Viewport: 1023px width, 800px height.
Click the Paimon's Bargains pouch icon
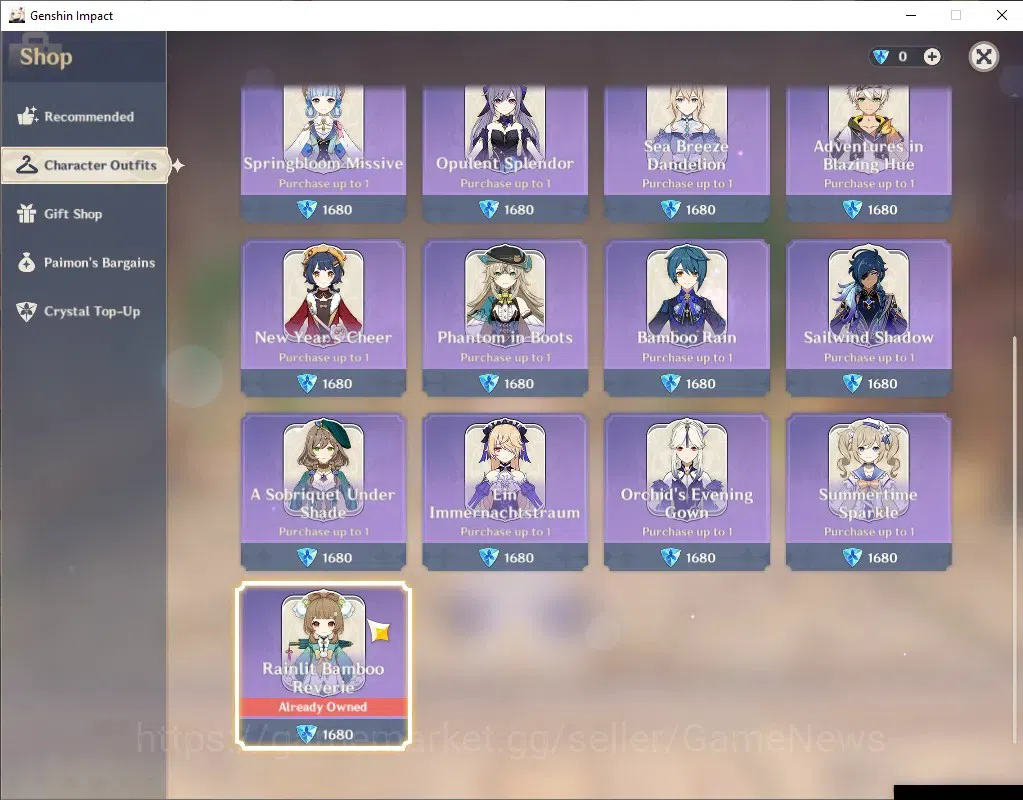[27, 262]
